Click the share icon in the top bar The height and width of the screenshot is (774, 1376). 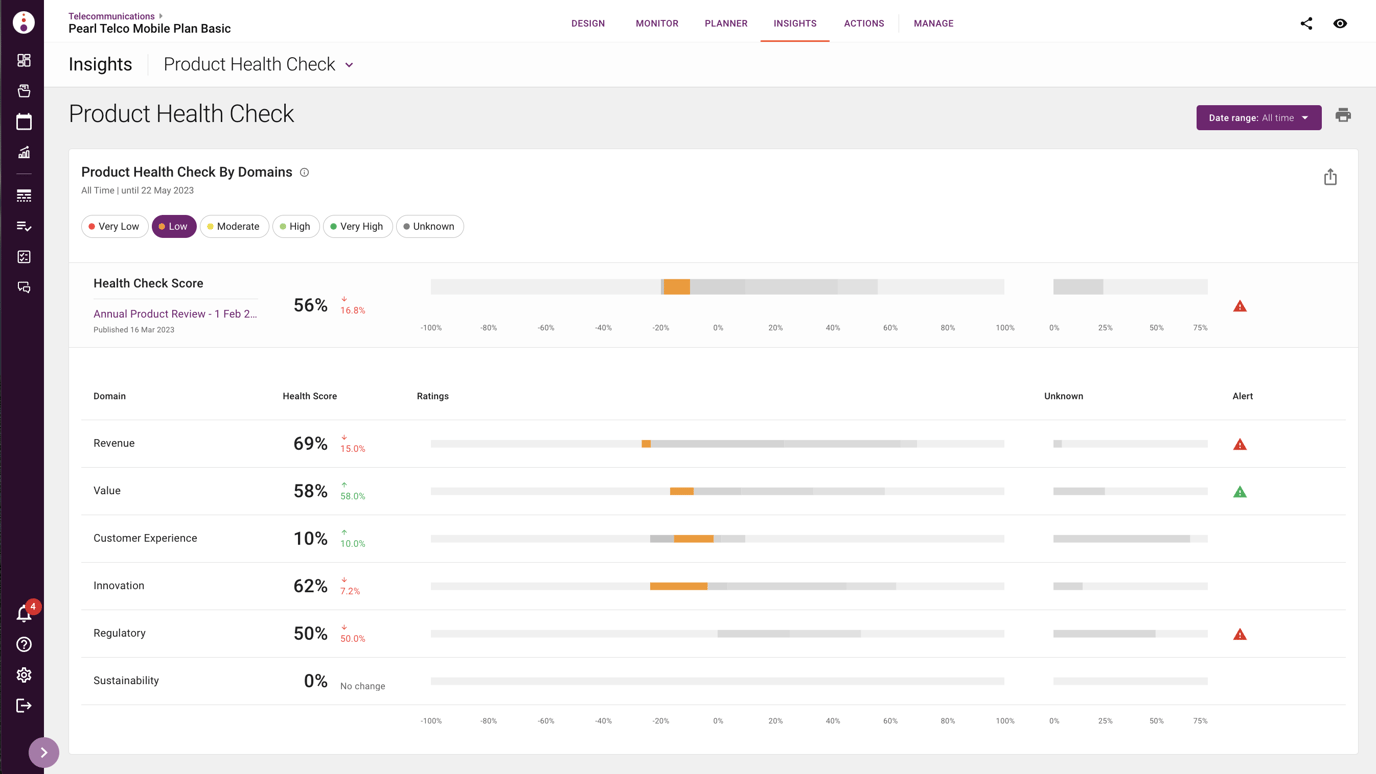tap(1306, 22)
